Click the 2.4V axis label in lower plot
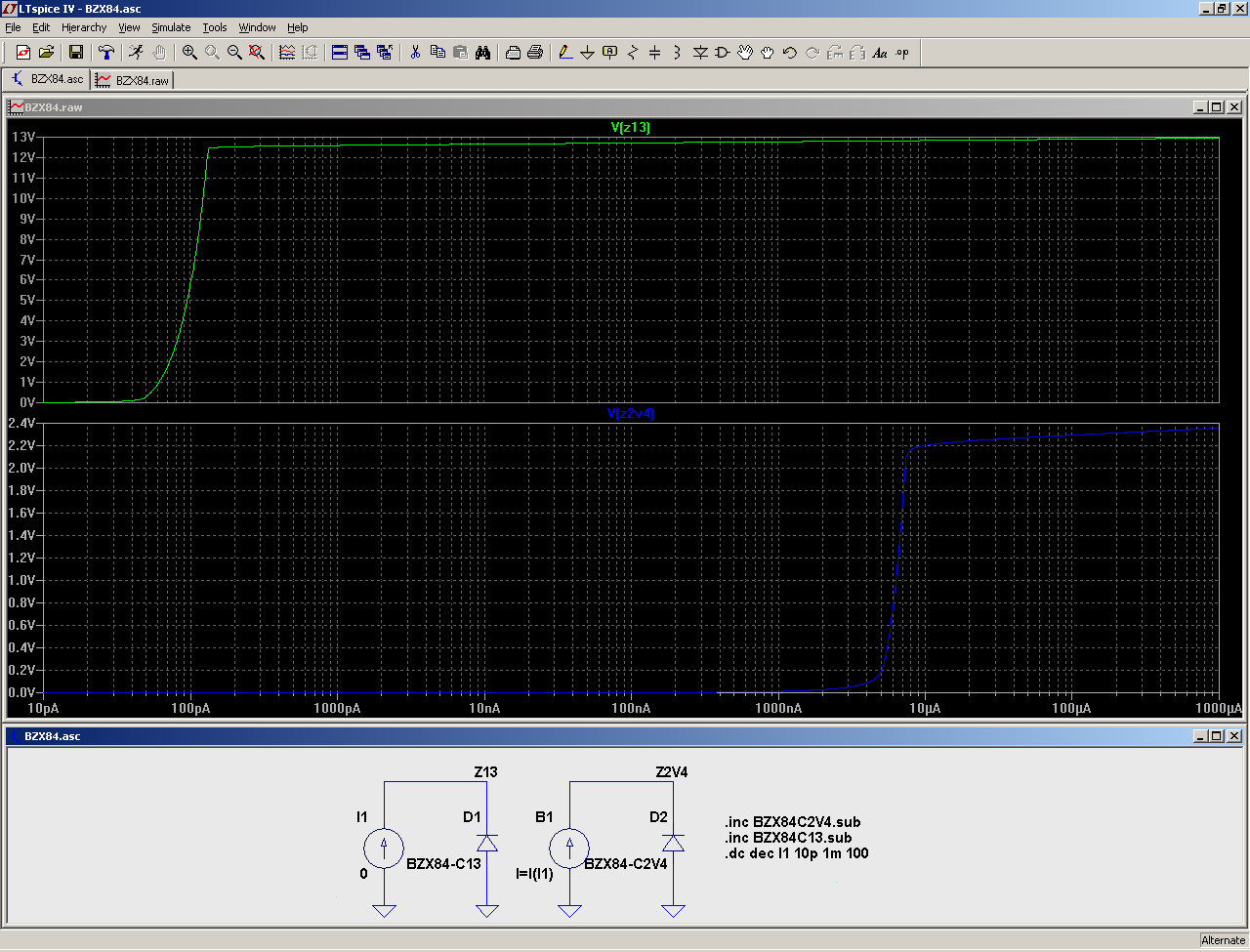The height and width of the screenshot is (952, 1250). point(21,423)
